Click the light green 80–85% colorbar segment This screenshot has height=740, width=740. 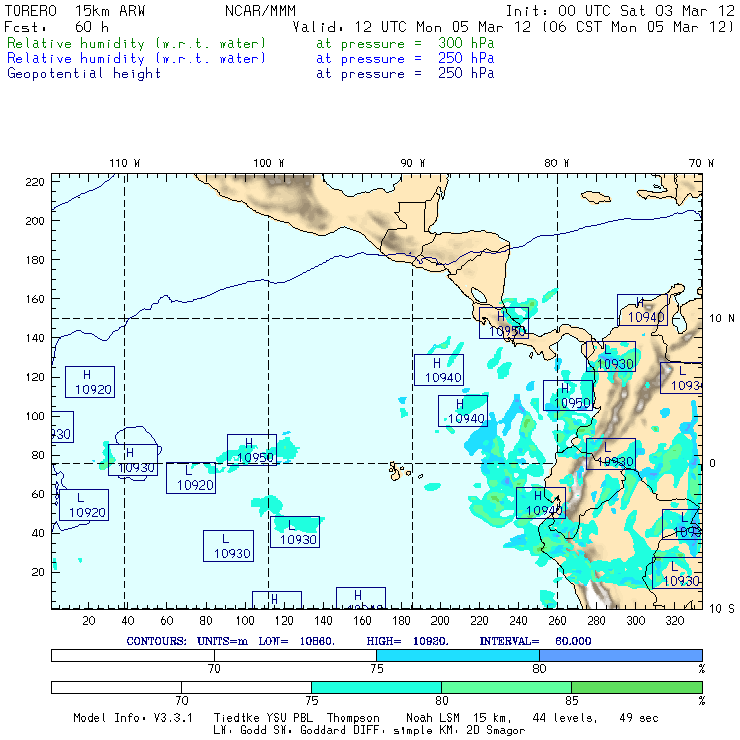tap(506, 688)
